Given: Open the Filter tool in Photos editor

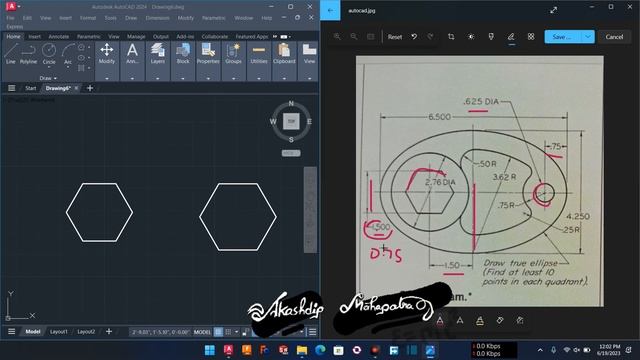Looking at the screenshot, I should [491, 37].
